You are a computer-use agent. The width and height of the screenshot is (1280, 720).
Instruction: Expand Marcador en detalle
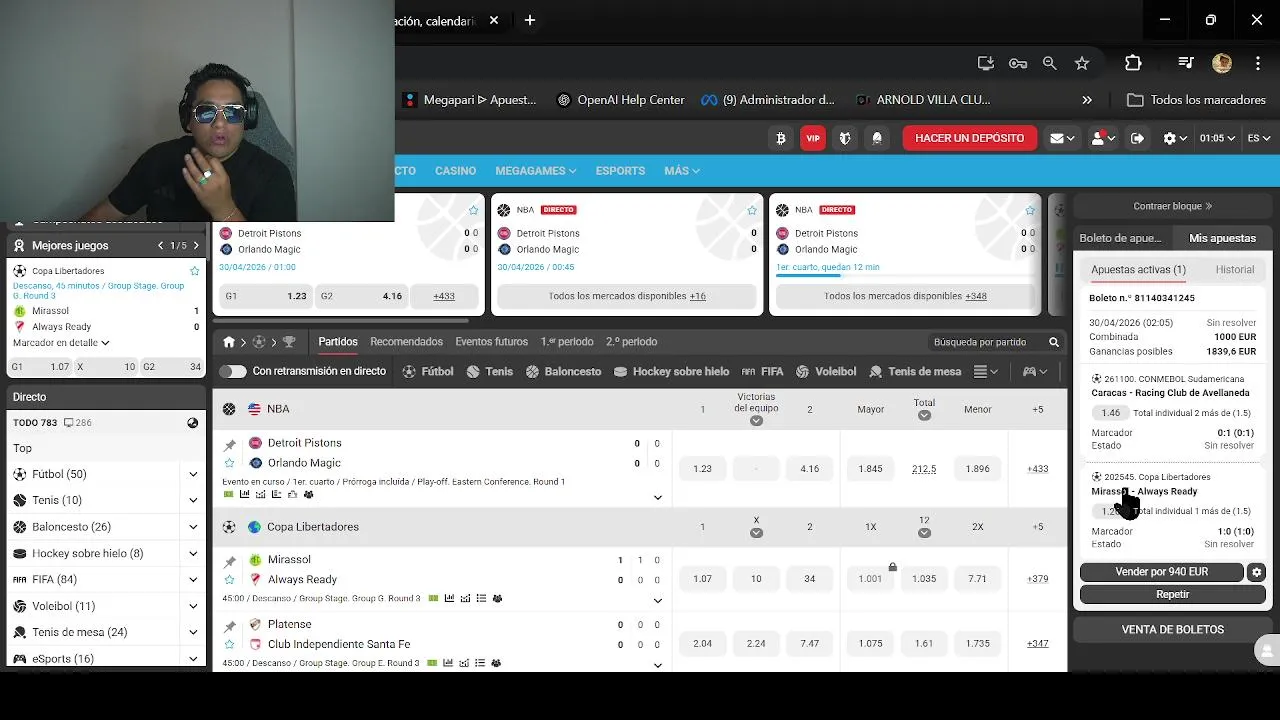(61, 342)
